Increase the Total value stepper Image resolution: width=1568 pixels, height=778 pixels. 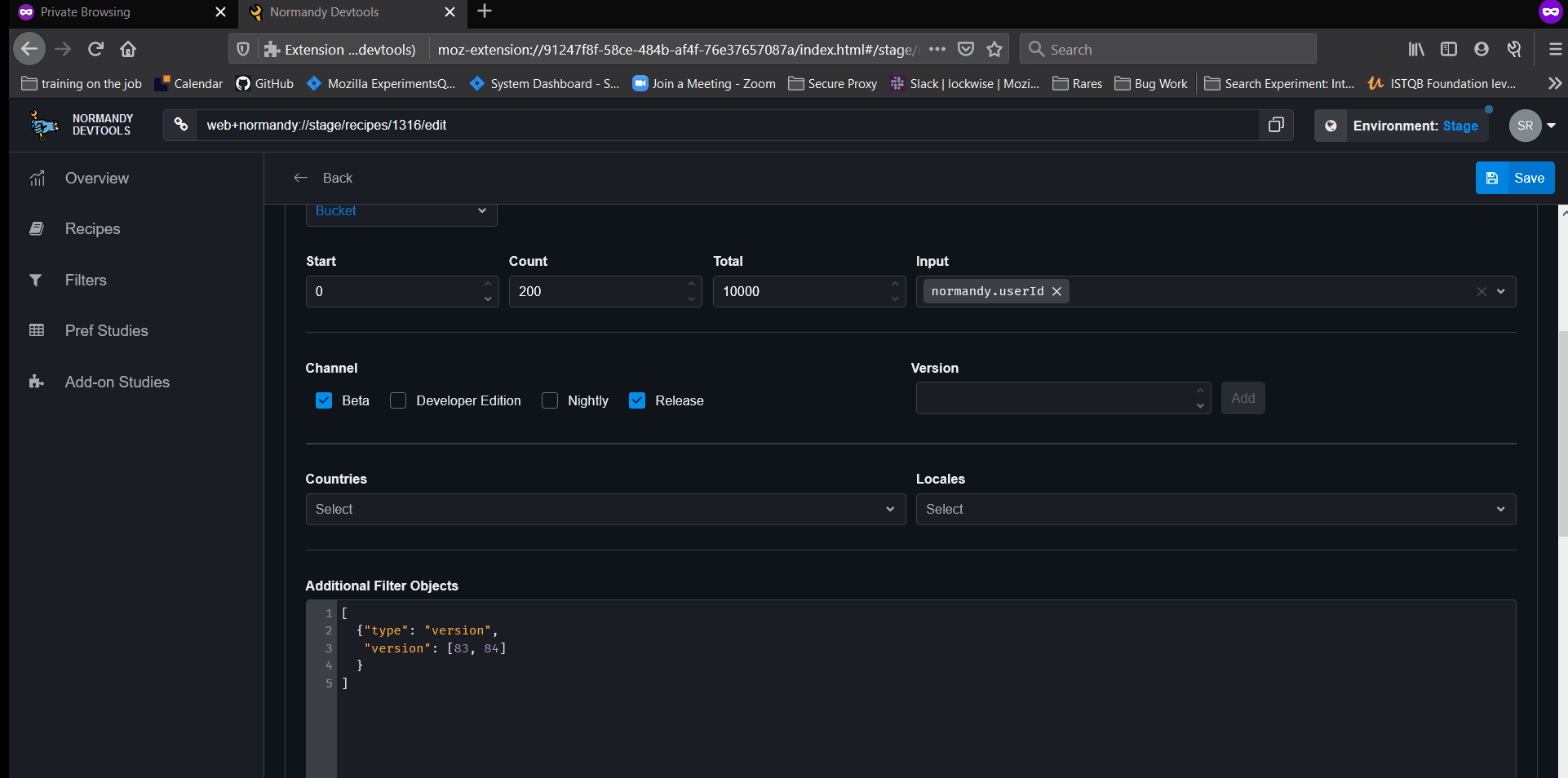[895, 284]
